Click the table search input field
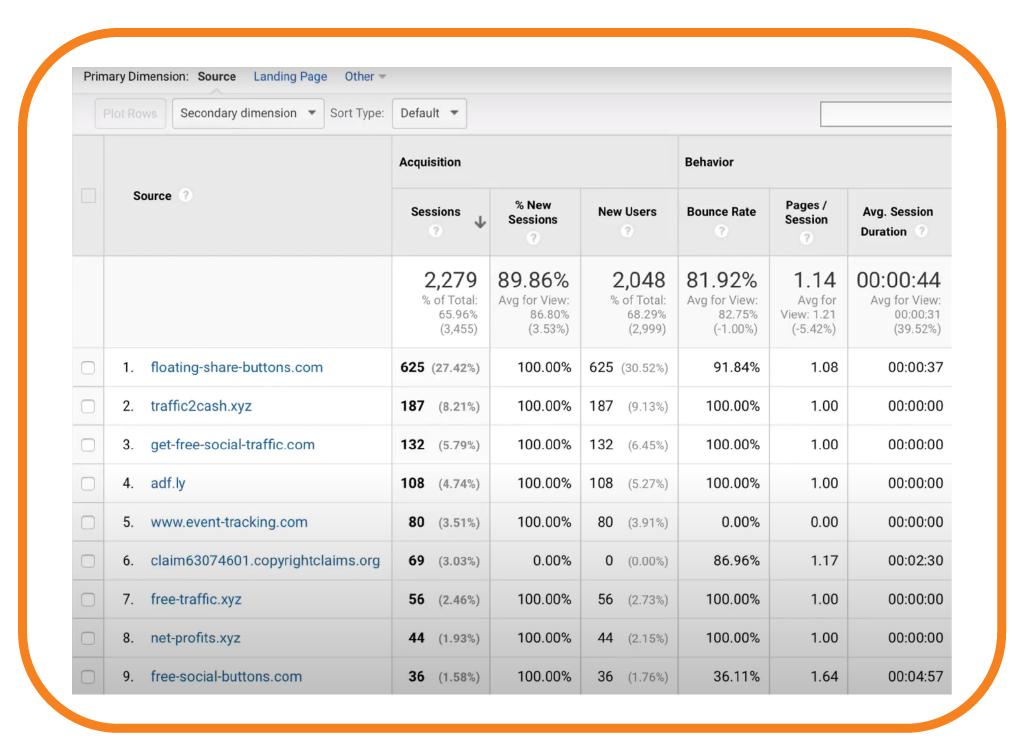This screenshot has width=1022, height=753. click(x=886, y=114)
